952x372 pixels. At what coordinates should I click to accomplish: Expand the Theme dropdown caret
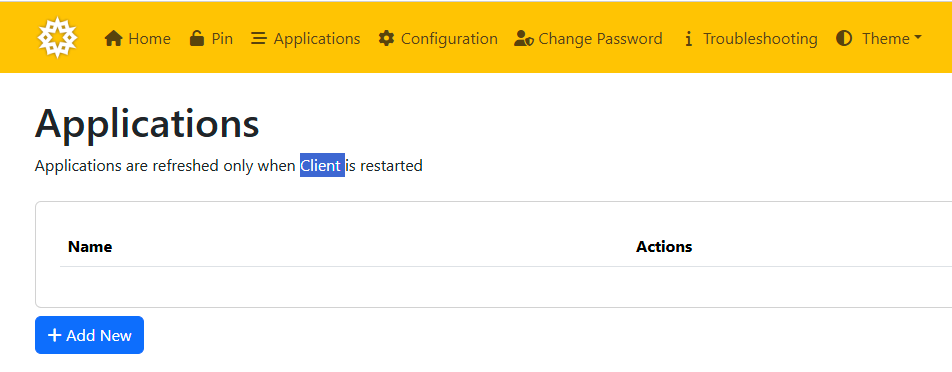[x=917, y=38]
